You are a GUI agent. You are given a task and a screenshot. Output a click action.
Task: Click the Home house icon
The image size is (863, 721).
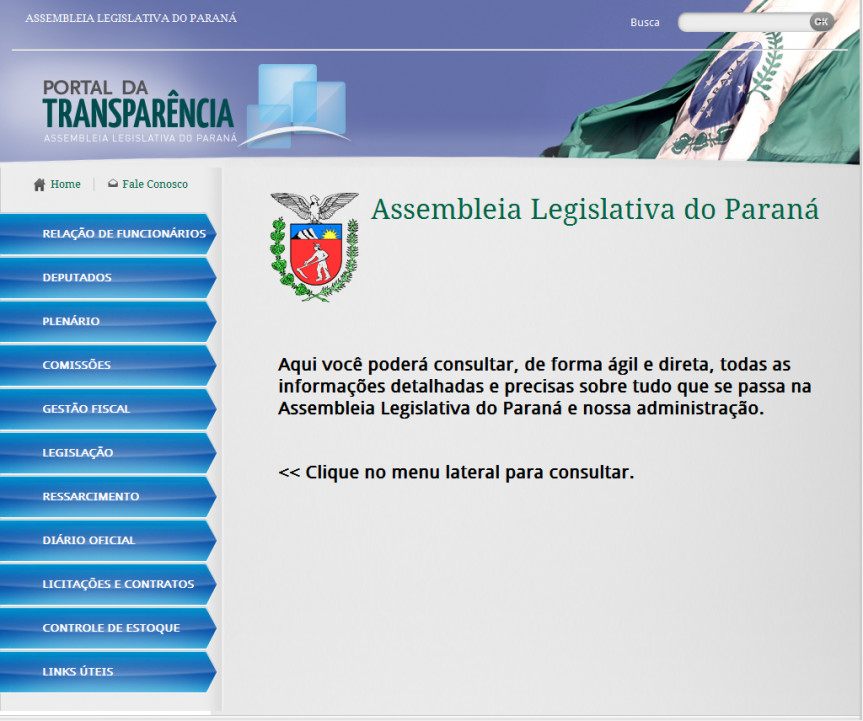tap(39, 185)
